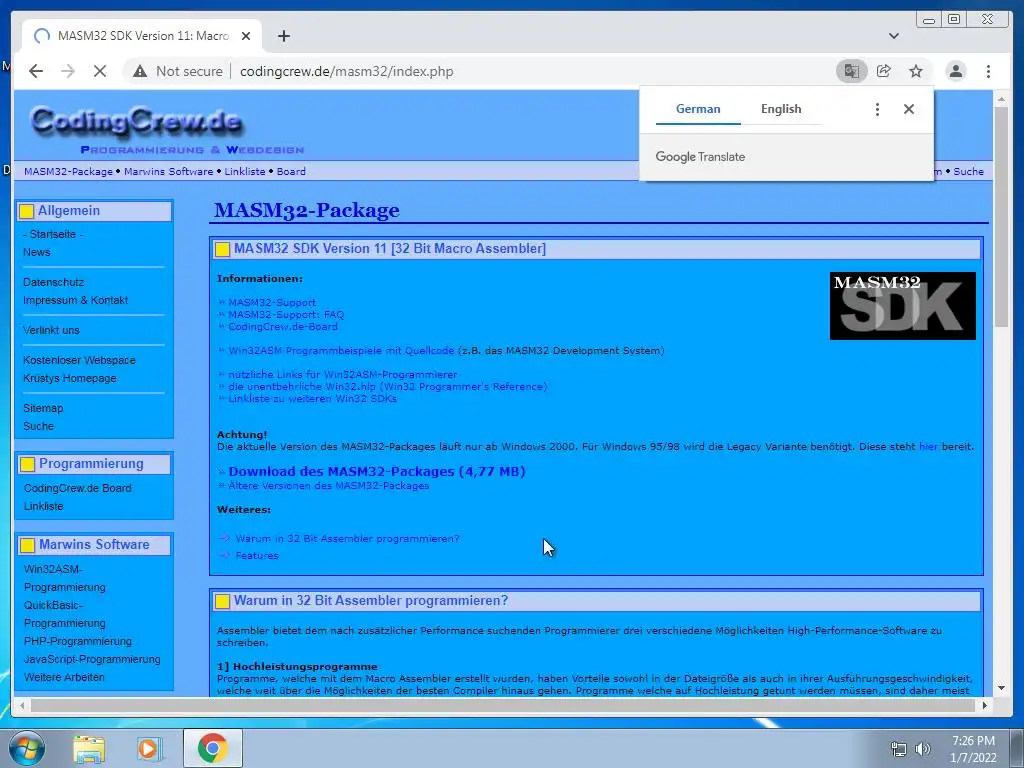1024x768 pixels.
Task: Open Verlinkt uns sidebar link
Action: 51,330
